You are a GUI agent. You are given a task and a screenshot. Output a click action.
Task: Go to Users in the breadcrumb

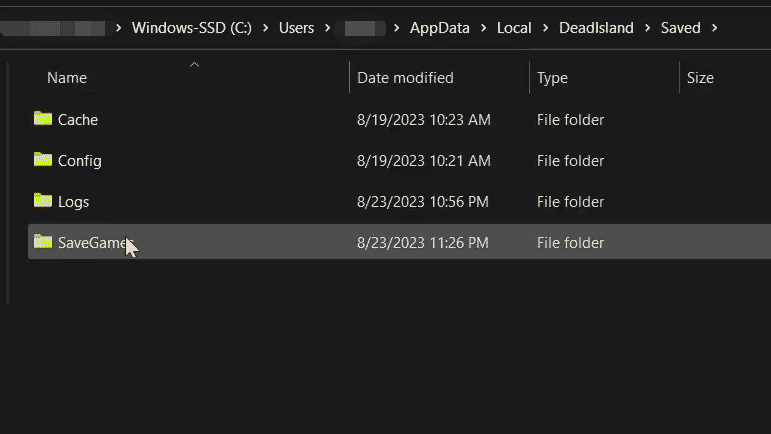pyautogui.click(x=297, y=28)
